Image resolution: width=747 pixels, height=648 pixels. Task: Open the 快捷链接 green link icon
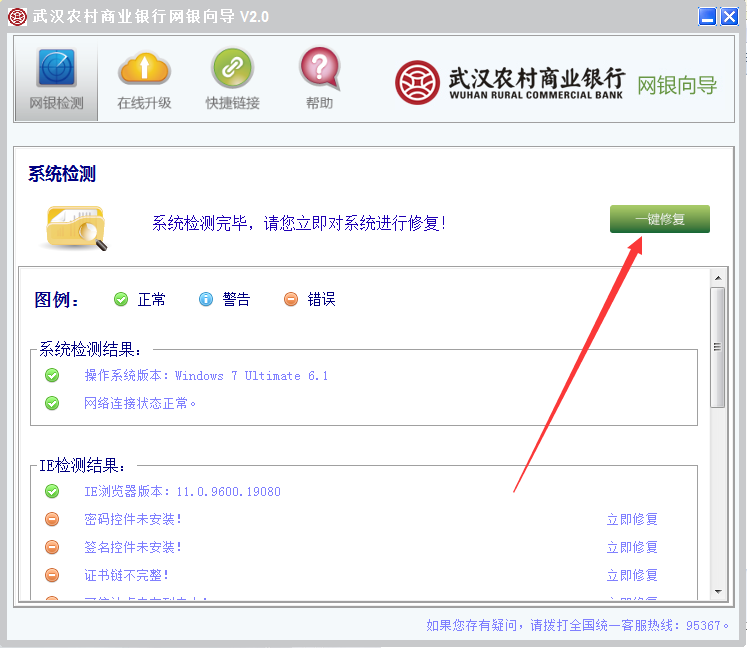coord(232,67)
